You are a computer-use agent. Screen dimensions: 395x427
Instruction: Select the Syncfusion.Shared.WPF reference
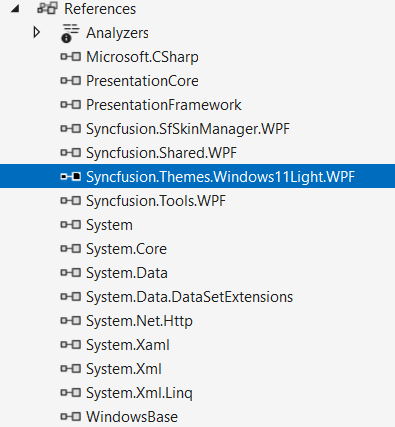click(161, 153)
